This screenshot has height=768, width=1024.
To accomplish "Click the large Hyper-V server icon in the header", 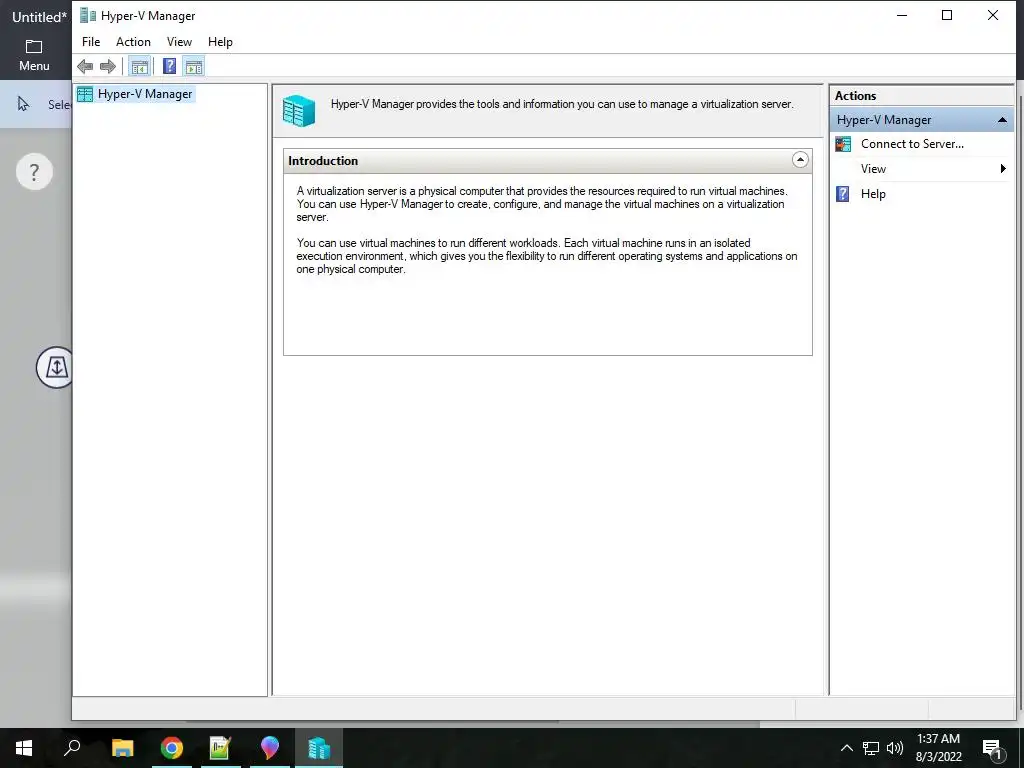I will pyautogui.click(x=299, y=110).
